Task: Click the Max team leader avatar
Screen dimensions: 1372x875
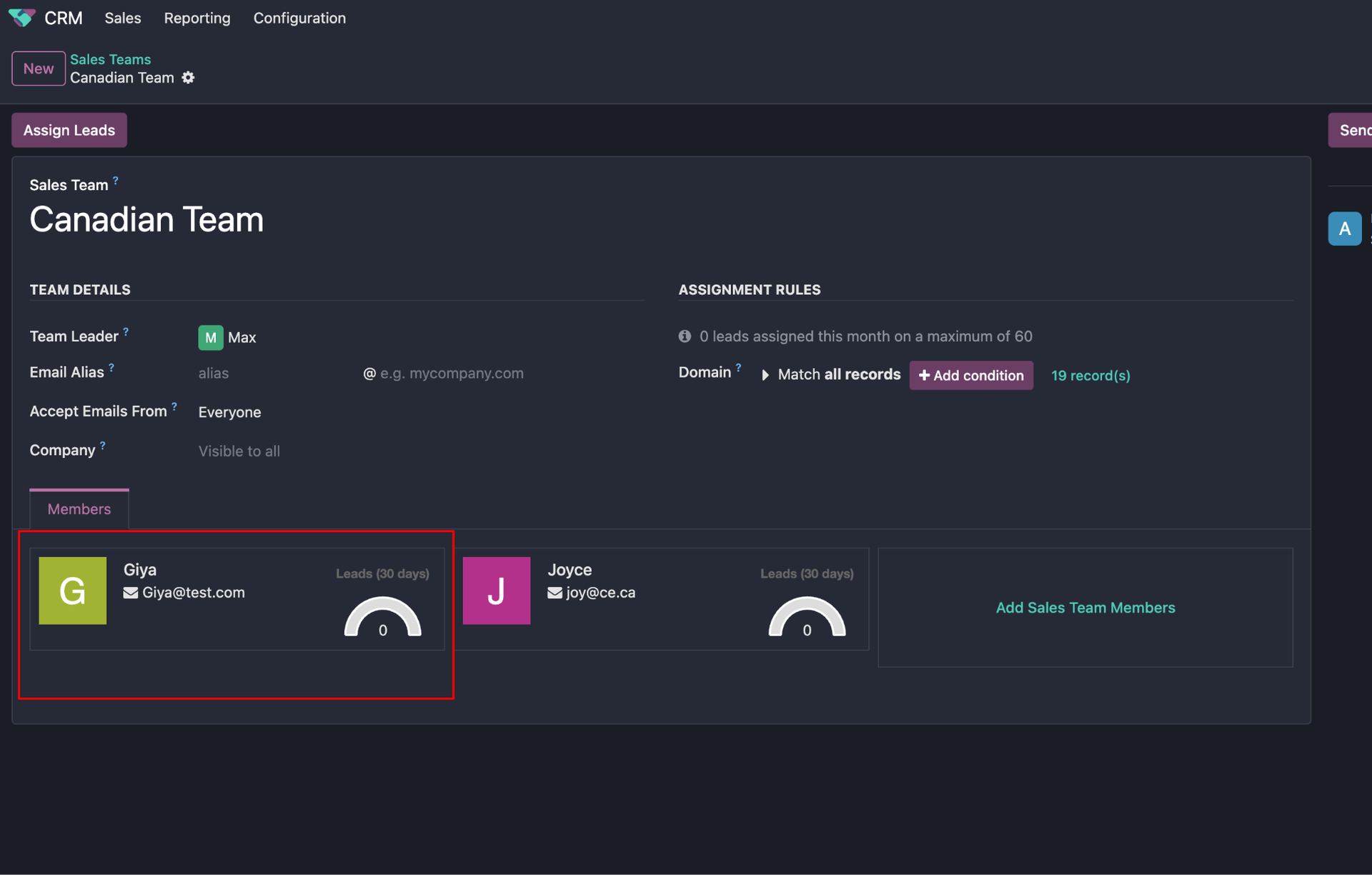Action: pos(210,338)
